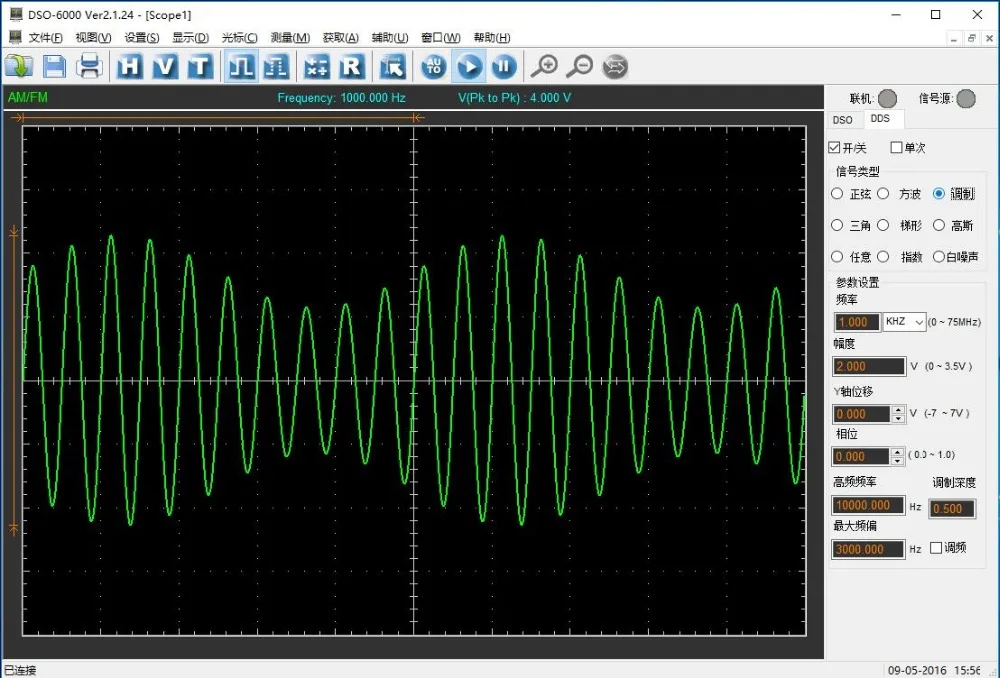Click the upper vertical cursor marker on left
Viewport: 1000px width, 678px height.
tap(13, 232)
